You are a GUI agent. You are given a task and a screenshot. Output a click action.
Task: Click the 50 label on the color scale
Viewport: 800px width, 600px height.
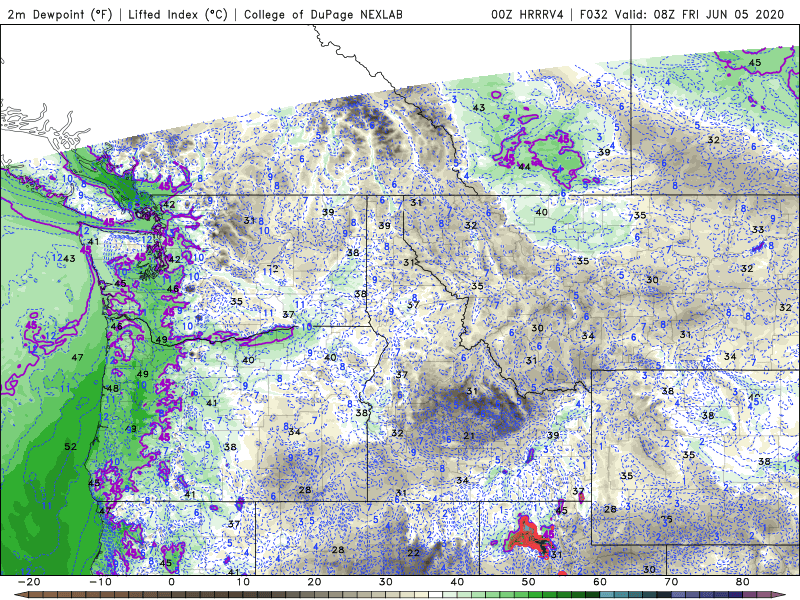[529, 582]
